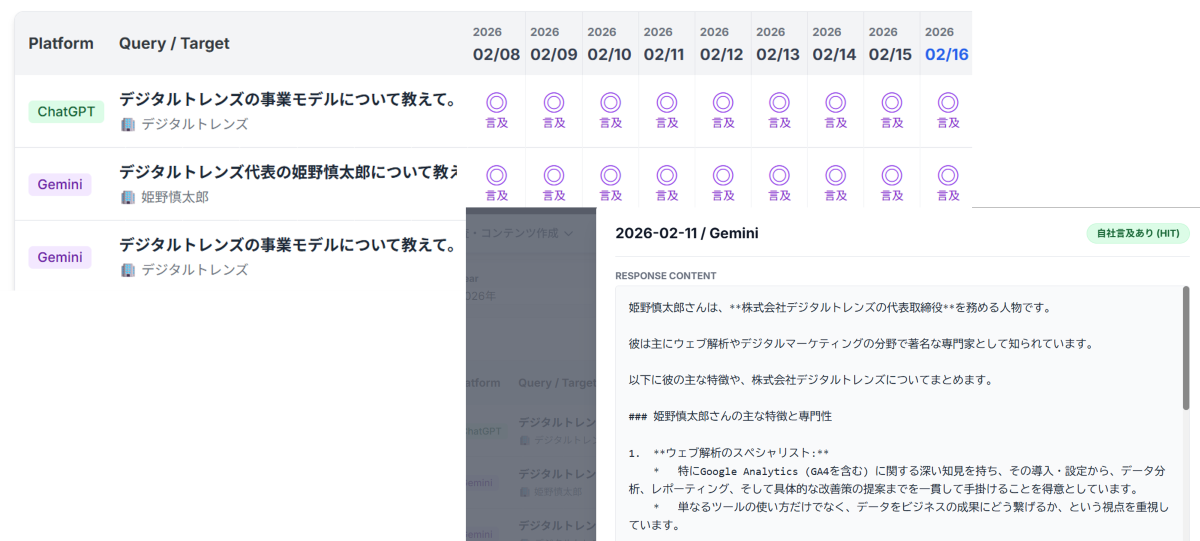This screenshot has width=1200, height=541.
Task: Open ChatGPT row mention icon for 02/08
Action: click(497, 102)
